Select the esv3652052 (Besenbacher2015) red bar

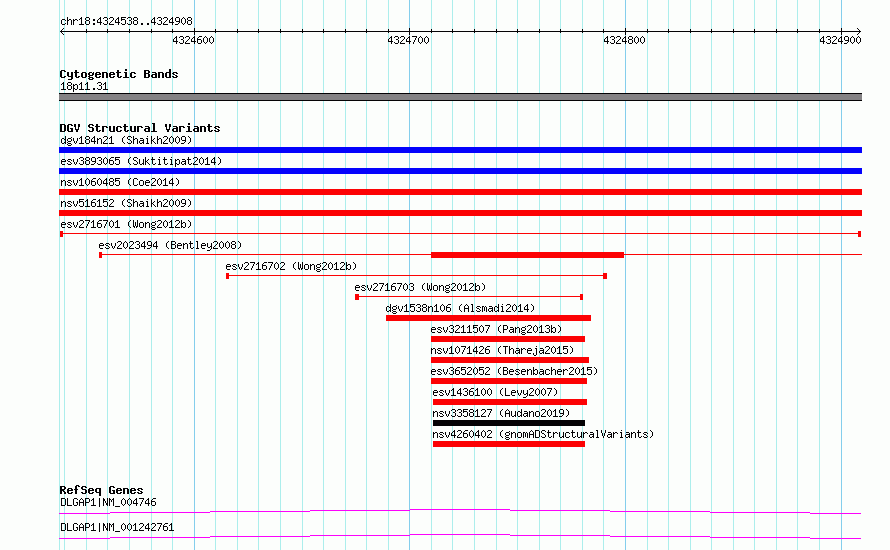click(509, 381)
